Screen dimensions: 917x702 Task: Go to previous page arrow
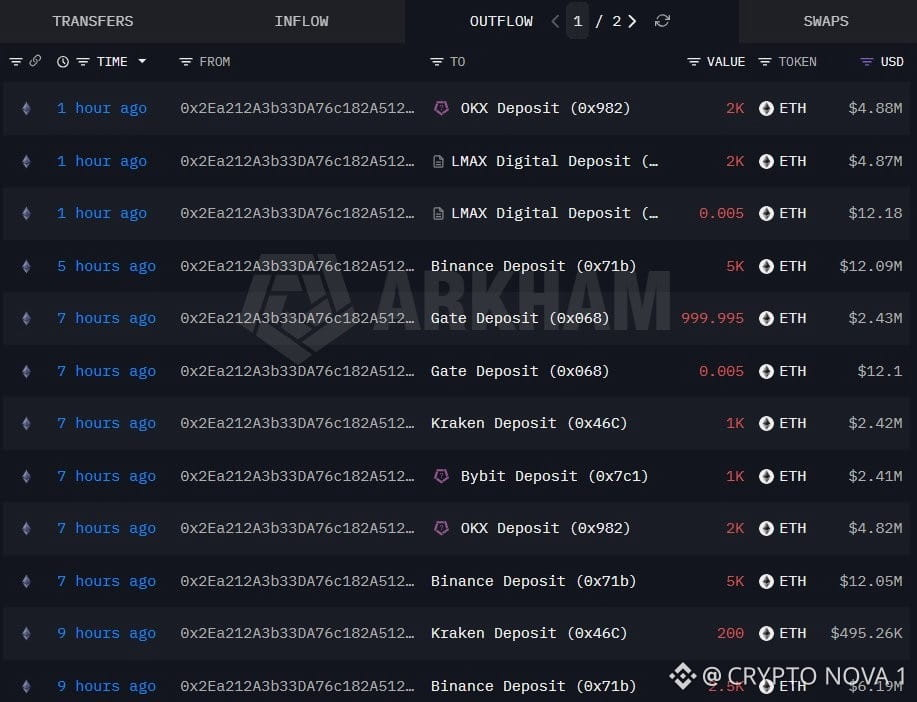[555, 22]
